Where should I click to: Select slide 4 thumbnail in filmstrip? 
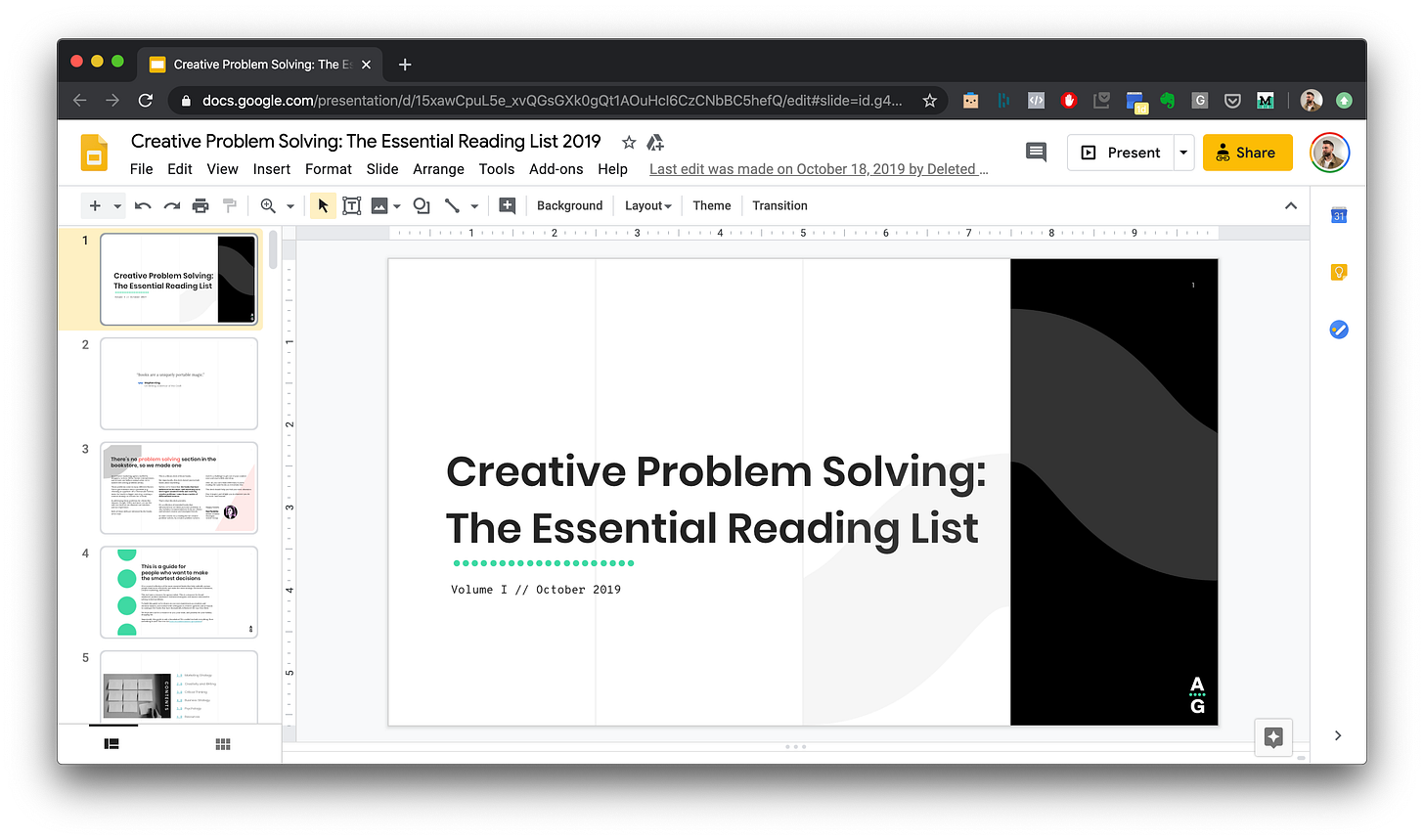coord(179,592)
